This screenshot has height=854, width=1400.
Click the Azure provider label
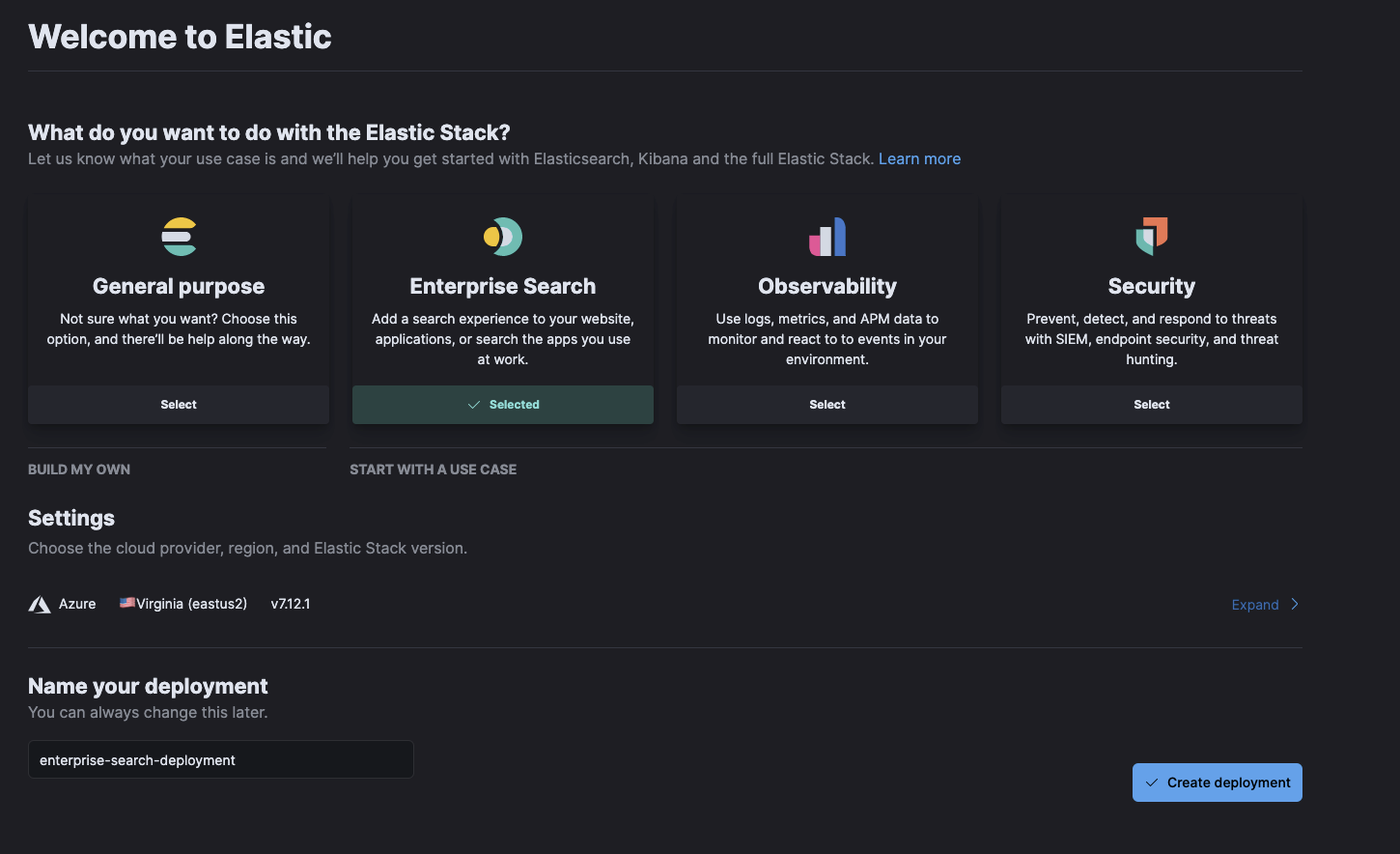pyautogui.click(x=77, y=604)
